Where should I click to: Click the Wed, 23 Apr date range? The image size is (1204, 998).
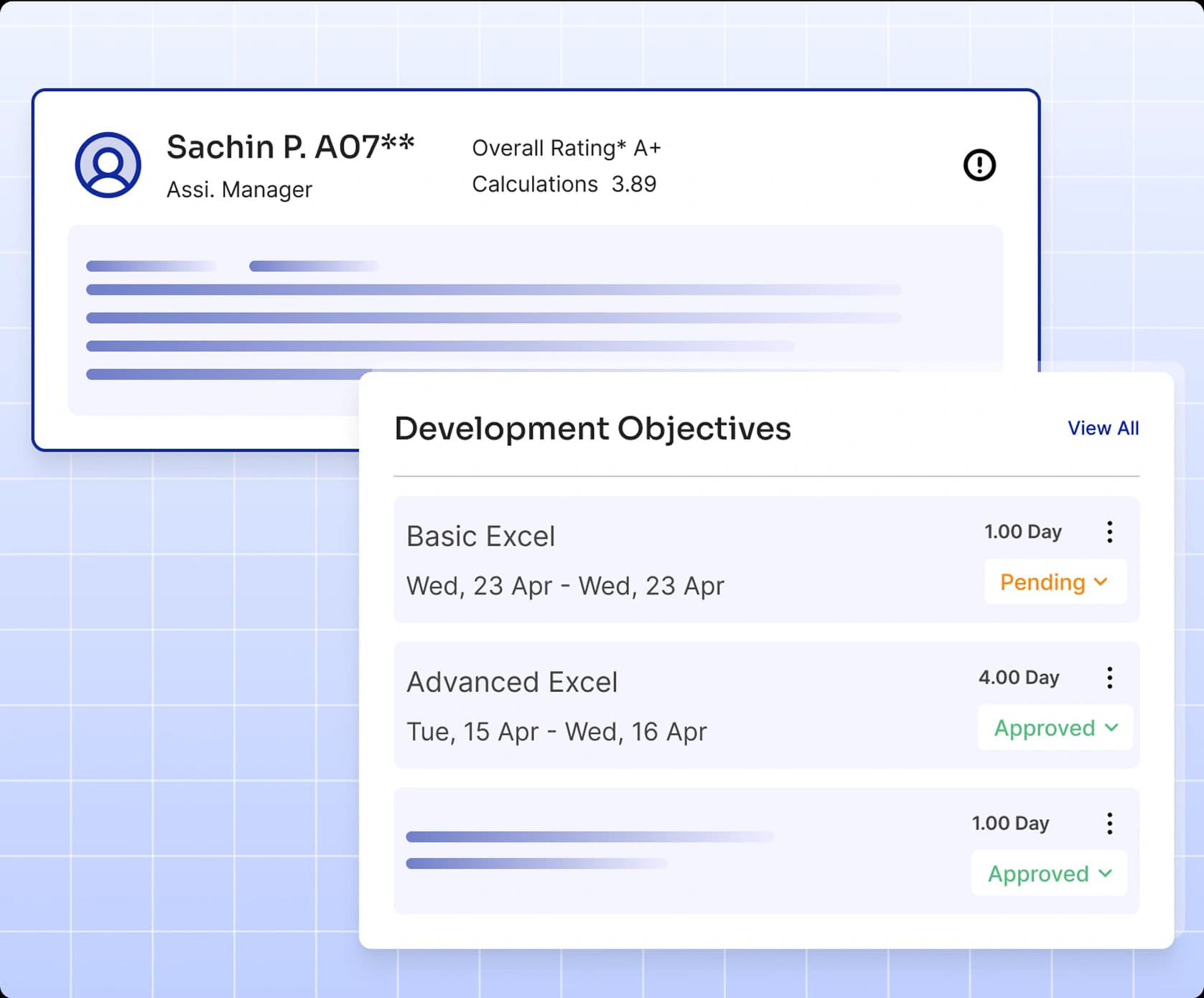565,586
